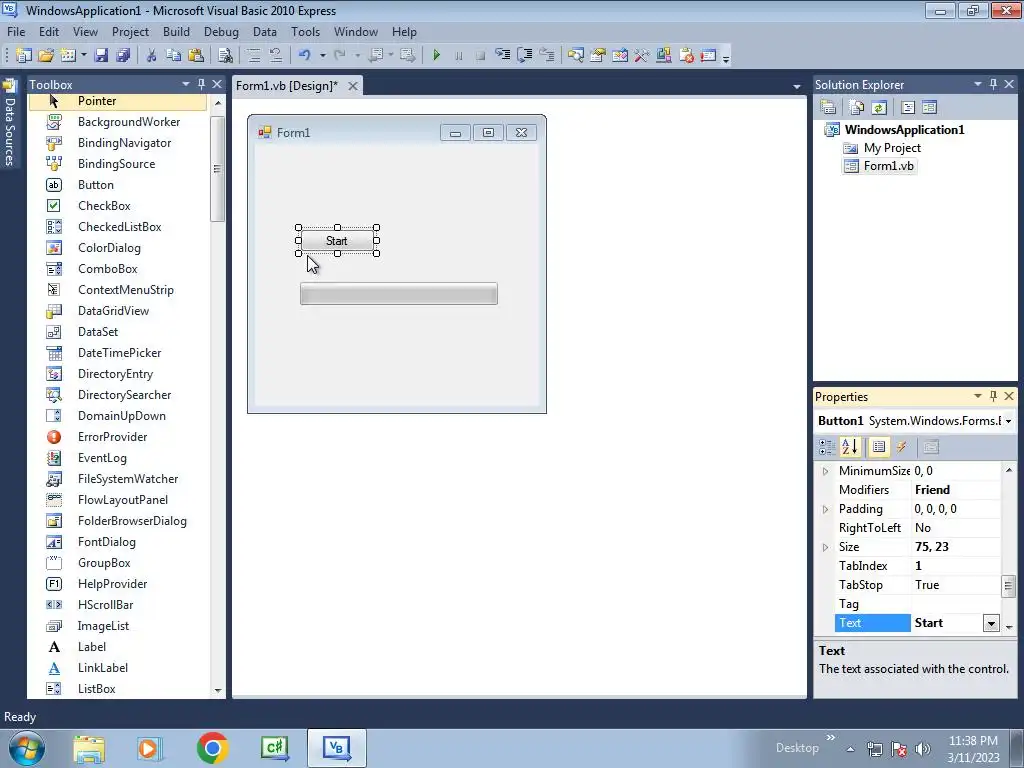
Task: Show the Properties list button
Action: [879, 447]
